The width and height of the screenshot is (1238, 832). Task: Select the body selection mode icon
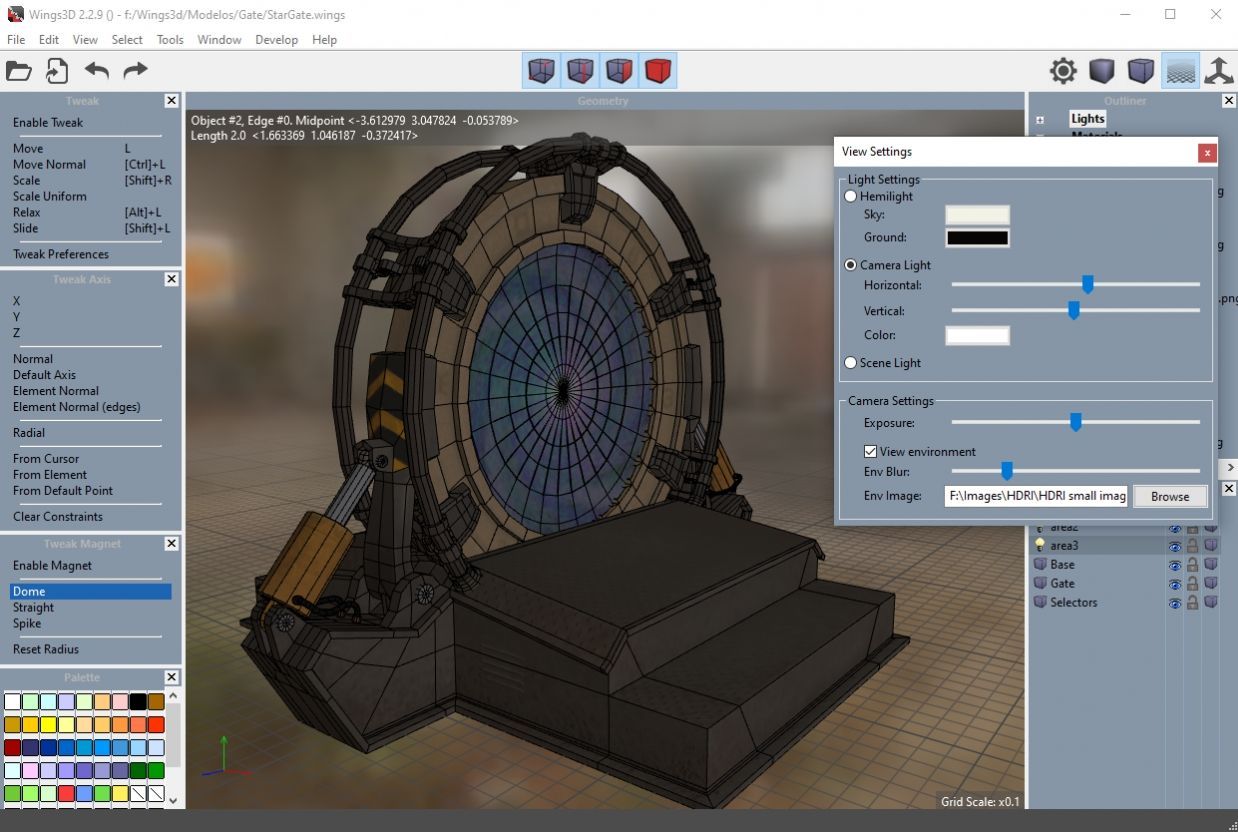[658, 70]
